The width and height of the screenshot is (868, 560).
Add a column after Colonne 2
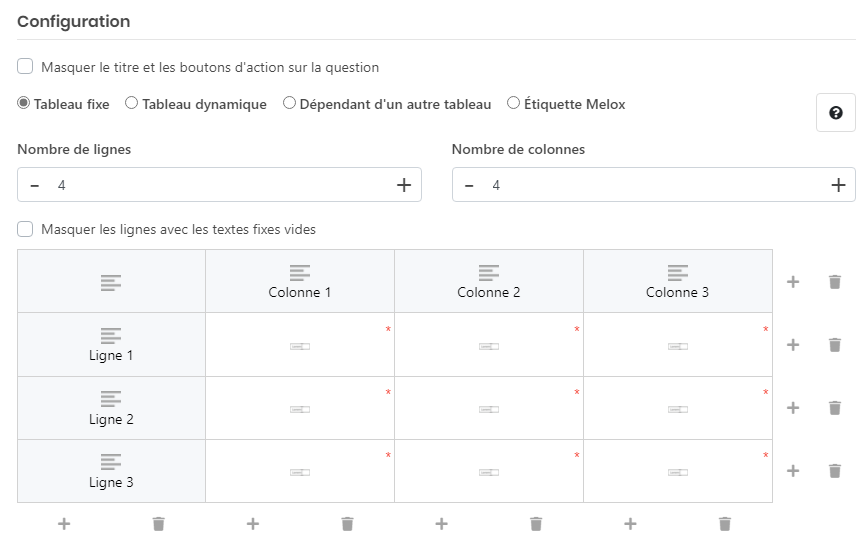(x=441, y=524)
